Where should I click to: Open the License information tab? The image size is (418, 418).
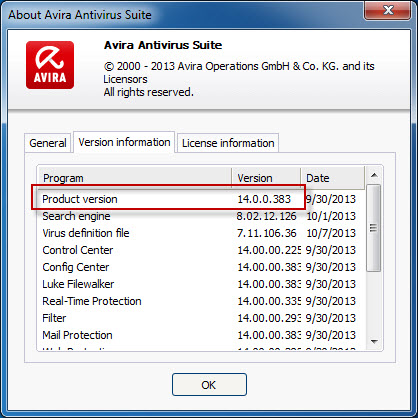pyautogui.click(x=228, y=143)
